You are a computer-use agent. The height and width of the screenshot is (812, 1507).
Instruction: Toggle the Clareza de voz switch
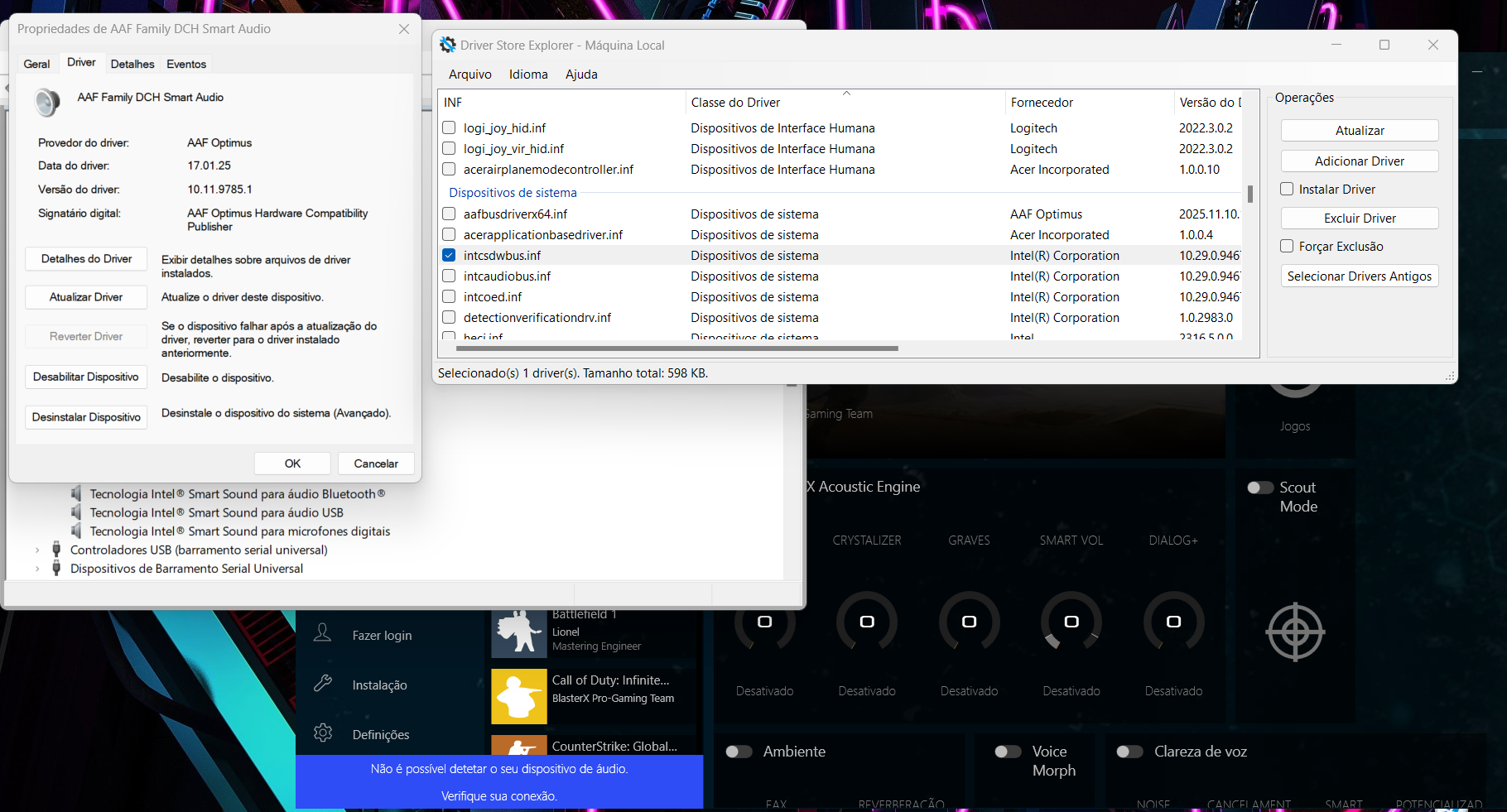coord(1129,752)
